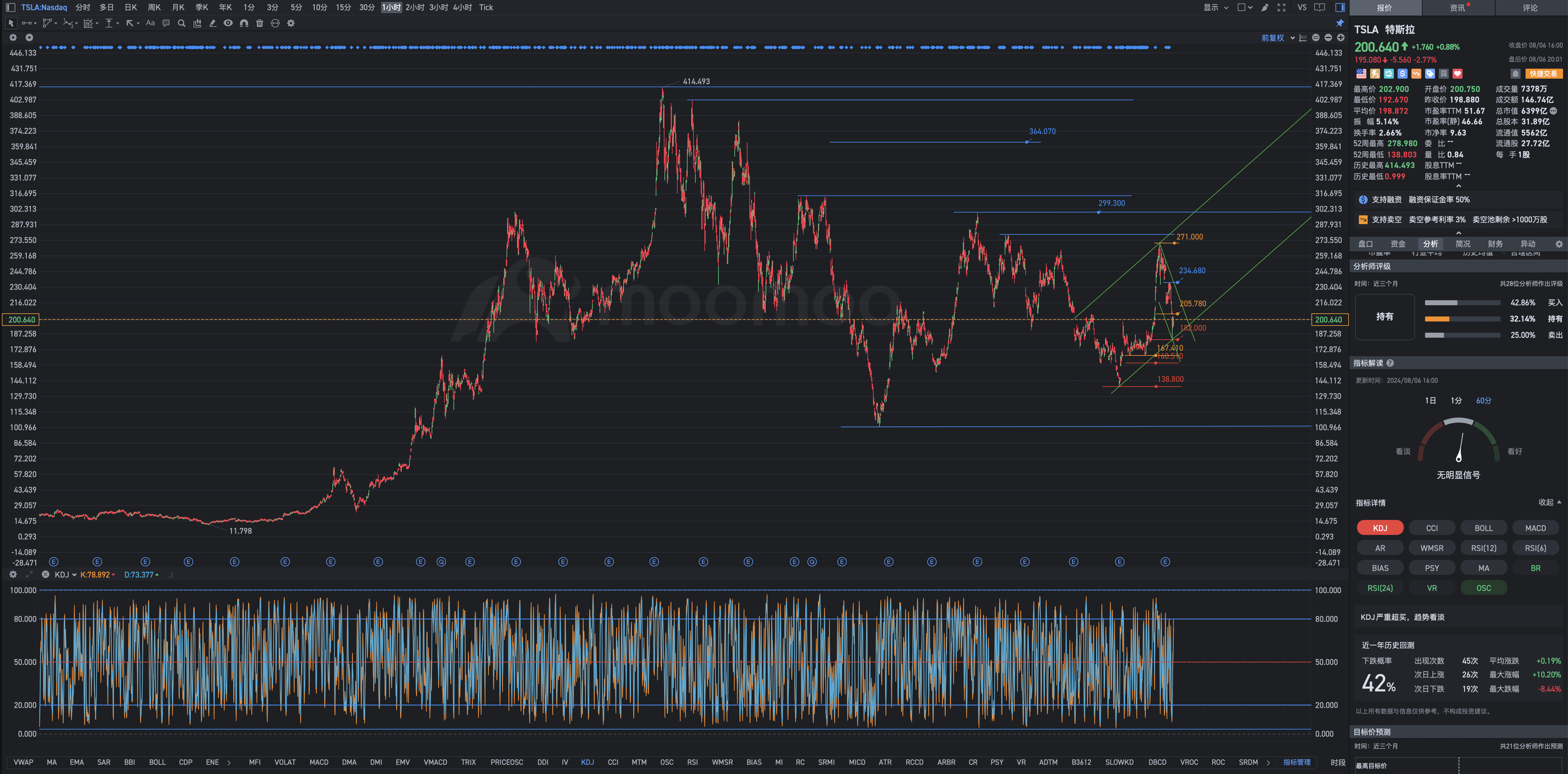Open the chart layout square dropdown
The height and width of the screenshot is (774, 1568).
point(1245,7)
